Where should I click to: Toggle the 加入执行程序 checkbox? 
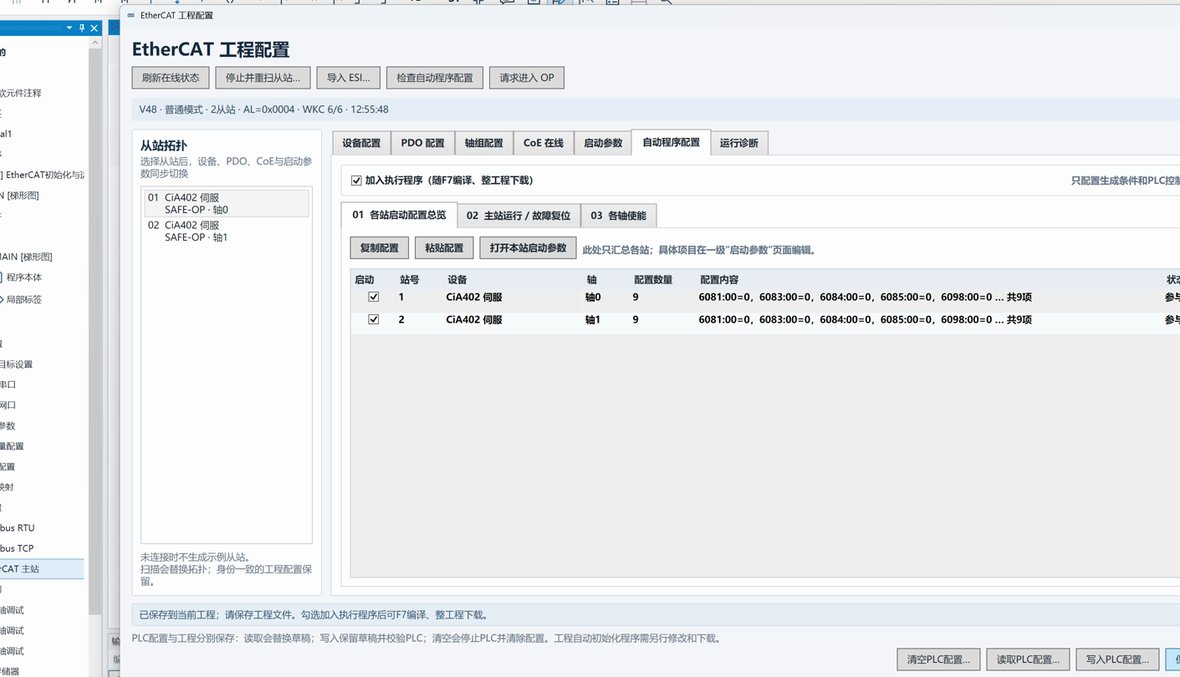[356, 181]
